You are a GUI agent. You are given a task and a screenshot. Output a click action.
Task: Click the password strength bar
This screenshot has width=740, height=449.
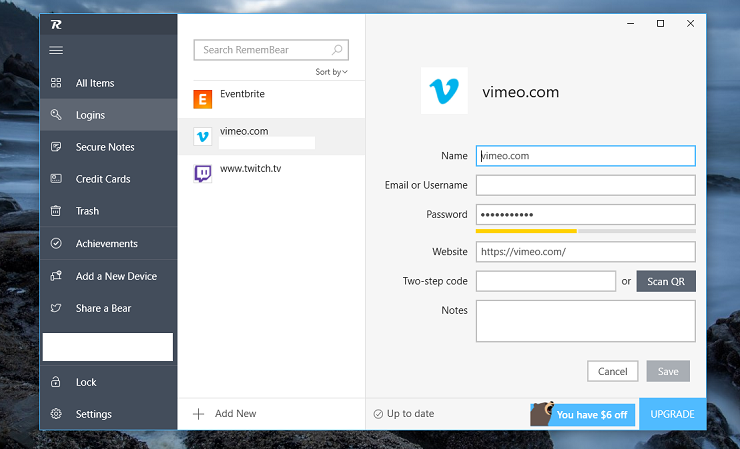(x=586, y=231)
